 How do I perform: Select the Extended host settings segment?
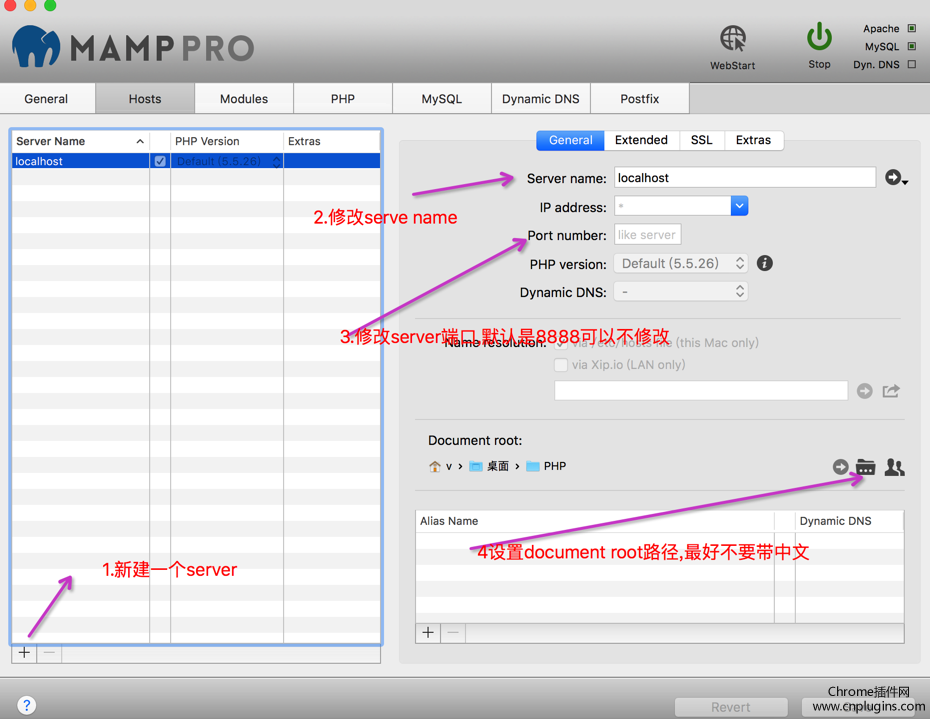coord(641,140)
